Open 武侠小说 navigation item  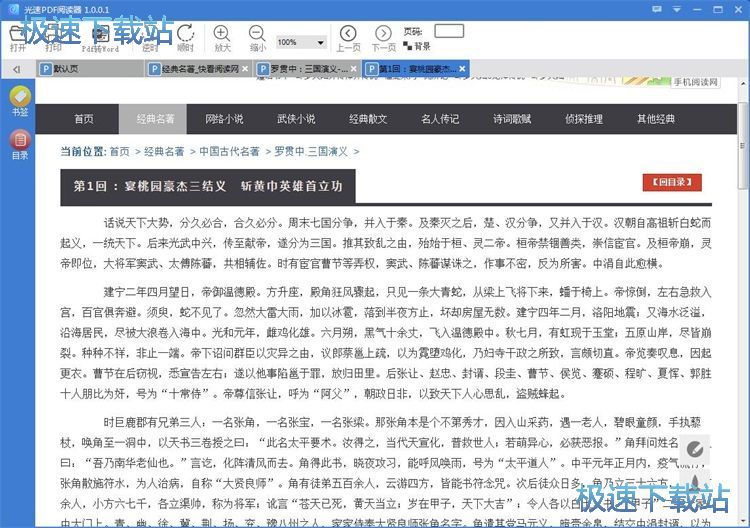[x=296, y=119]
